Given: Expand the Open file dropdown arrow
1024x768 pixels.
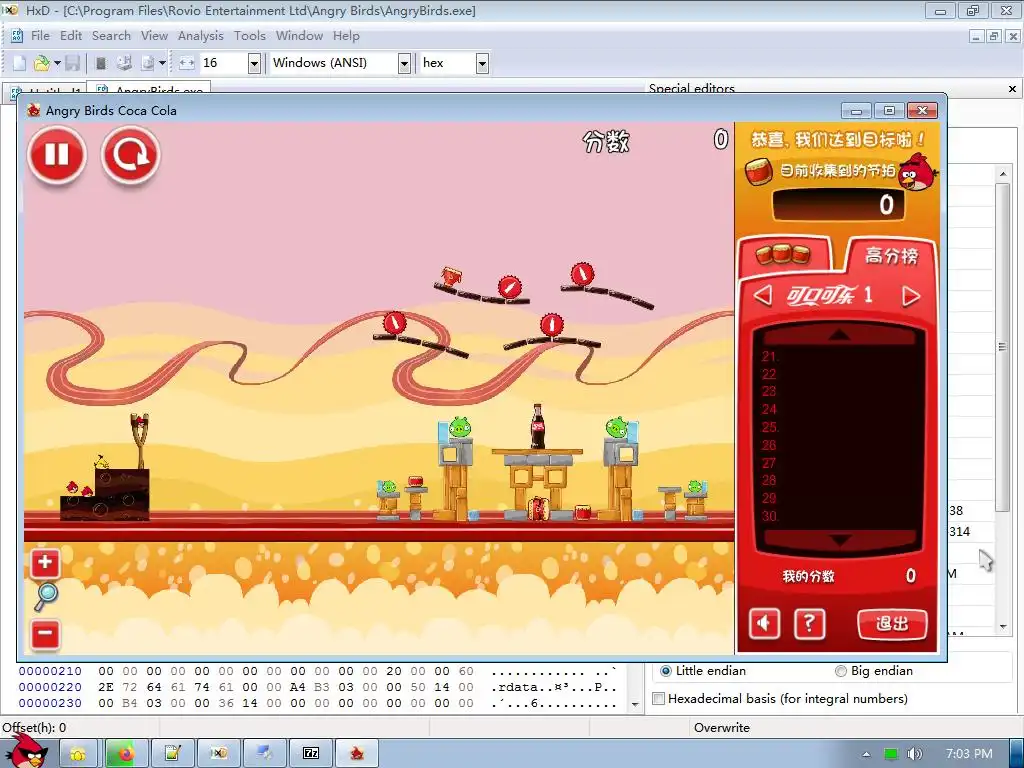Looking at the screenshot, I should [x=57, y=63].
